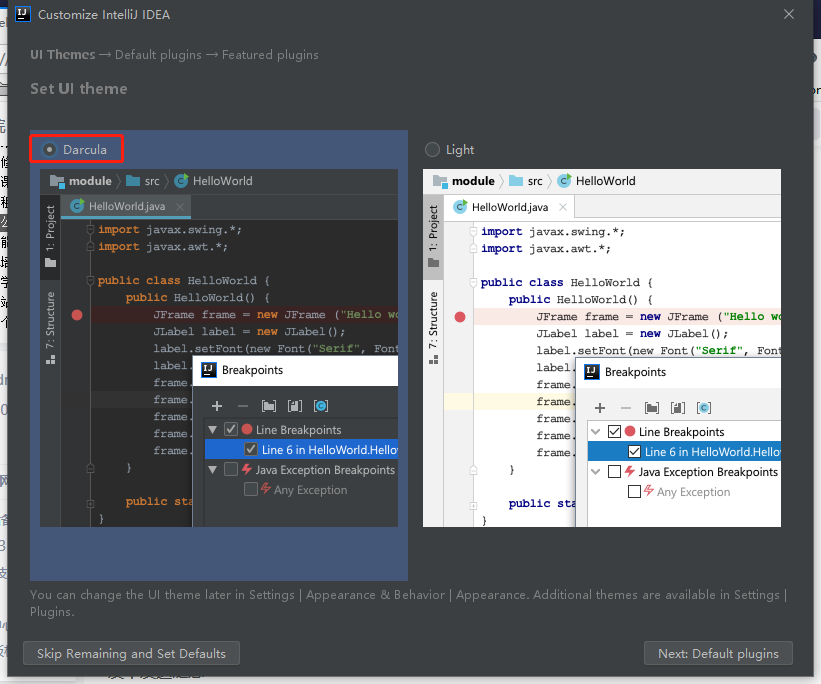Click Skip Remaining and Set Defaults
Screen dimensions: 821x684
click(x=131, y=653)
